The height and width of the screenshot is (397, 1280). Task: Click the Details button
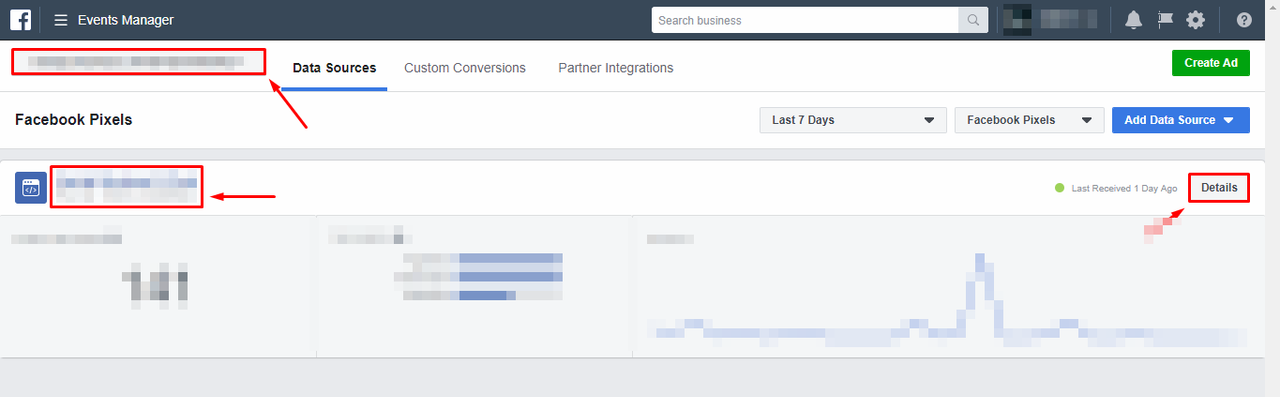[x=1219, y=187]
